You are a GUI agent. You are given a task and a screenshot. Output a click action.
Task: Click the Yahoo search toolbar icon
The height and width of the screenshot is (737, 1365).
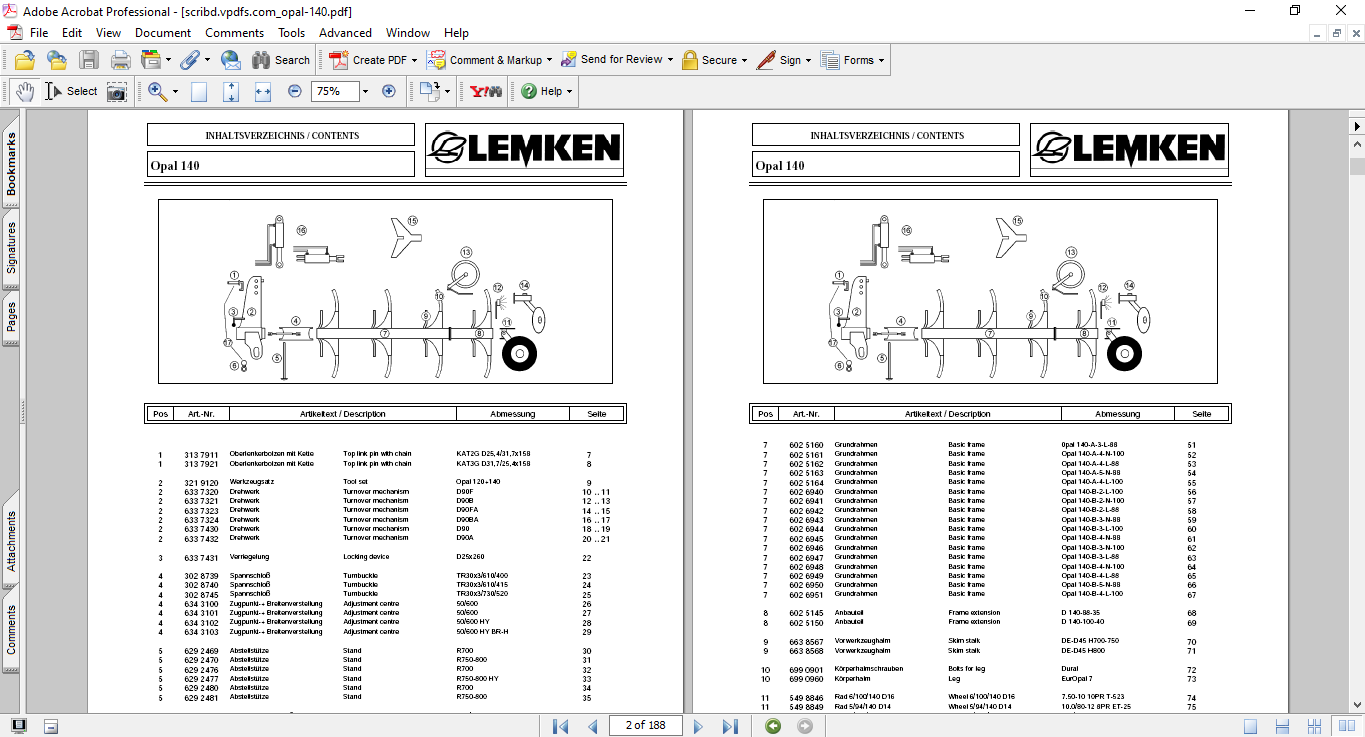point(486,91)
